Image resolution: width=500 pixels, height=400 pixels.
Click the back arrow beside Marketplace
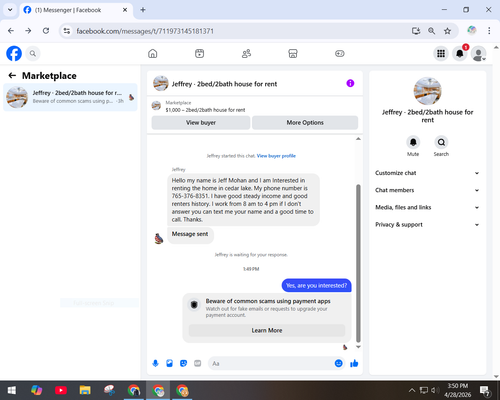click(x=12, y=76)
